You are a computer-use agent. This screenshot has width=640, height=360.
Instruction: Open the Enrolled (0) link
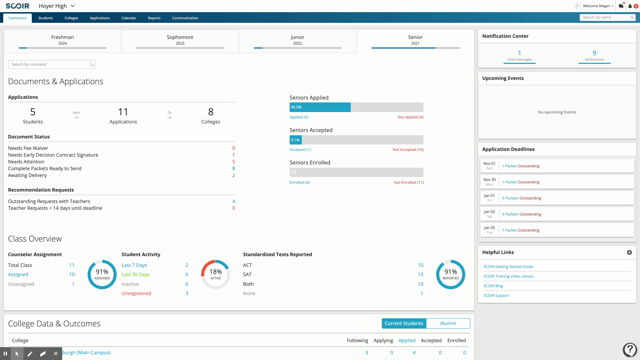300,182
